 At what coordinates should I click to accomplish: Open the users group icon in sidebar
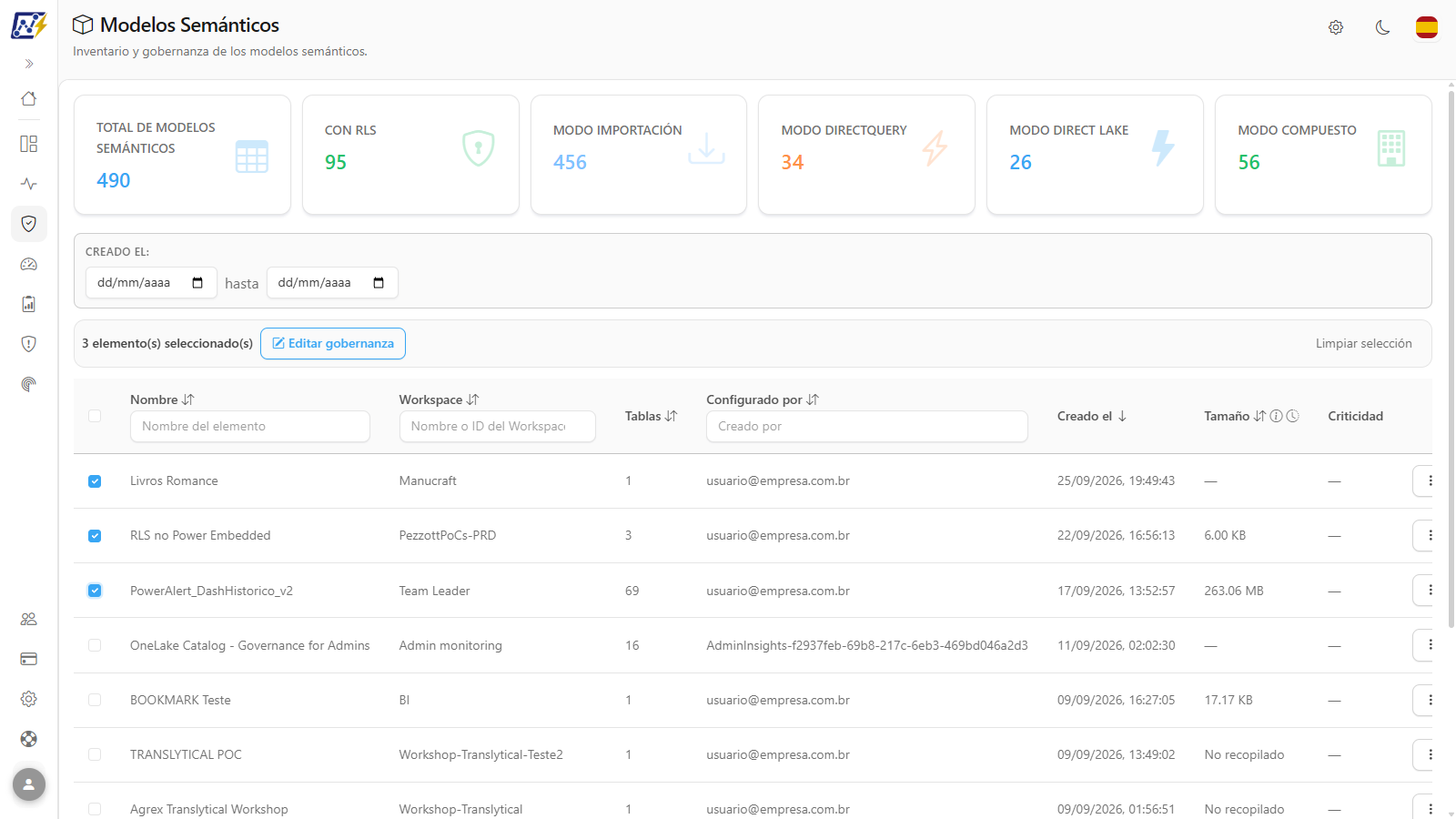coord(29,619)
